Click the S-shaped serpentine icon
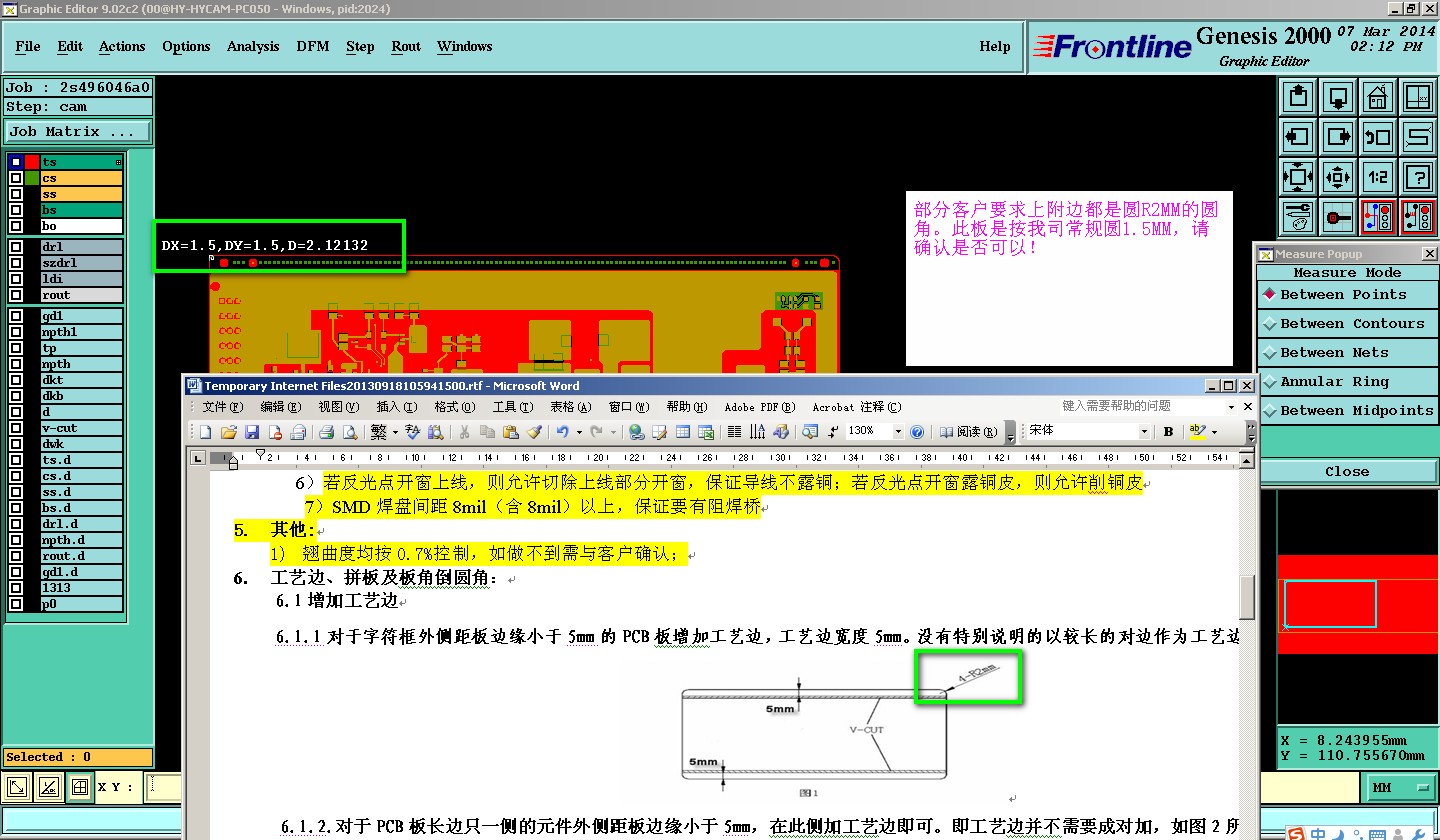The height and width of the screenshot is (840, 1440). point(1418,136)
